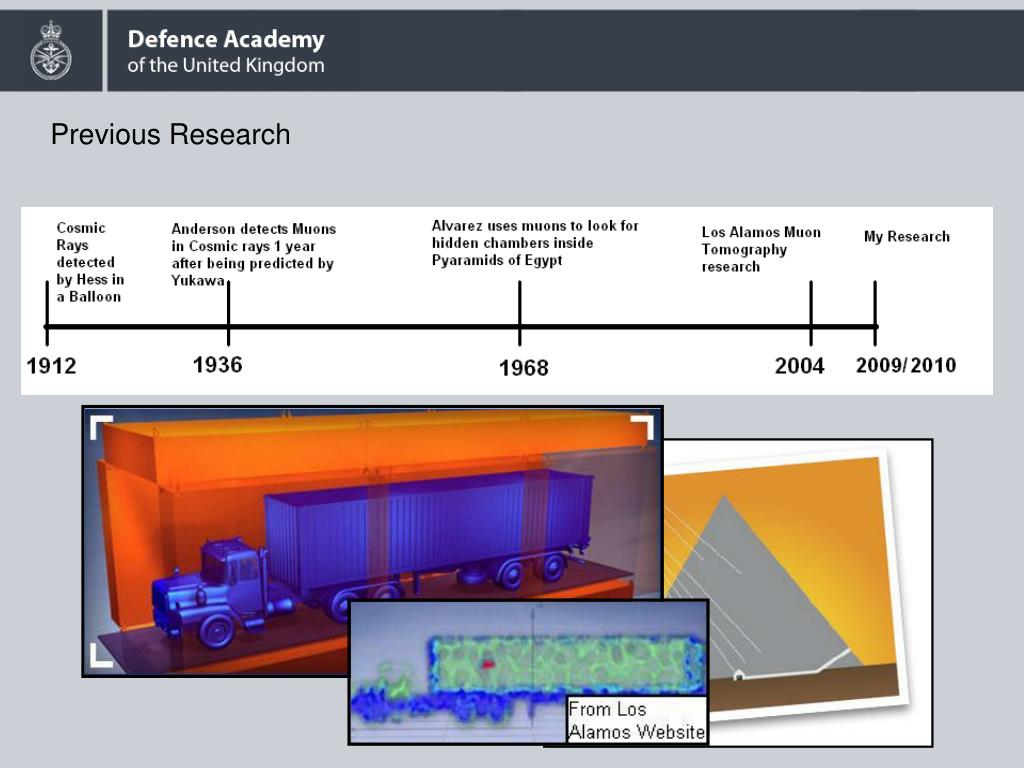Viewport: 1024px width, 768px height.
Task: Select the Anderson detects Muons caption
Action: click(x=253, y=254)
